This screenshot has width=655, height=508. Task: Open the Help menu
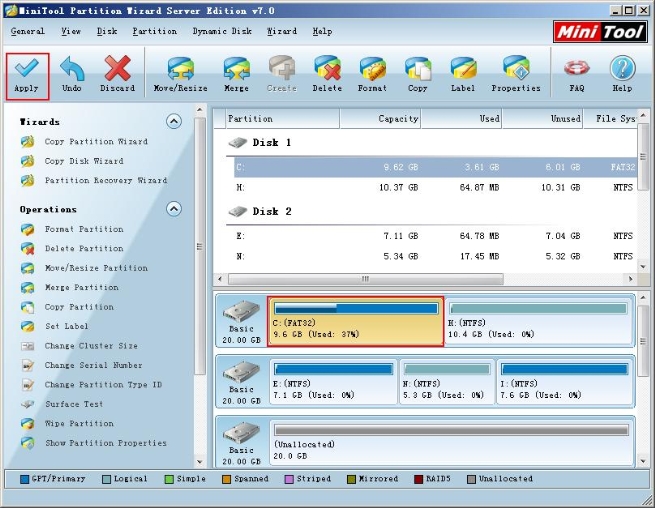[x=322, y=31]
